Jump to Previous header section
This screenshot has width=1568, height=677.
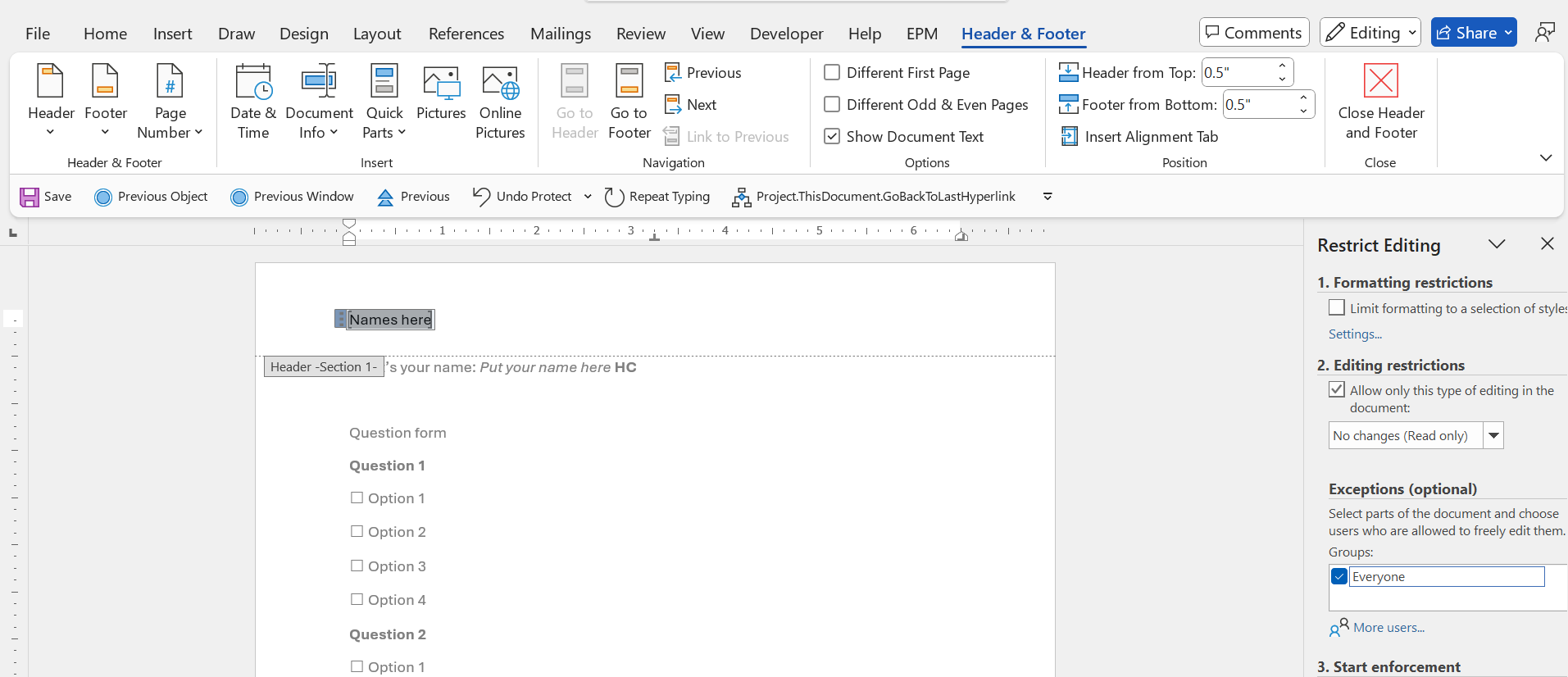[703, 72]
